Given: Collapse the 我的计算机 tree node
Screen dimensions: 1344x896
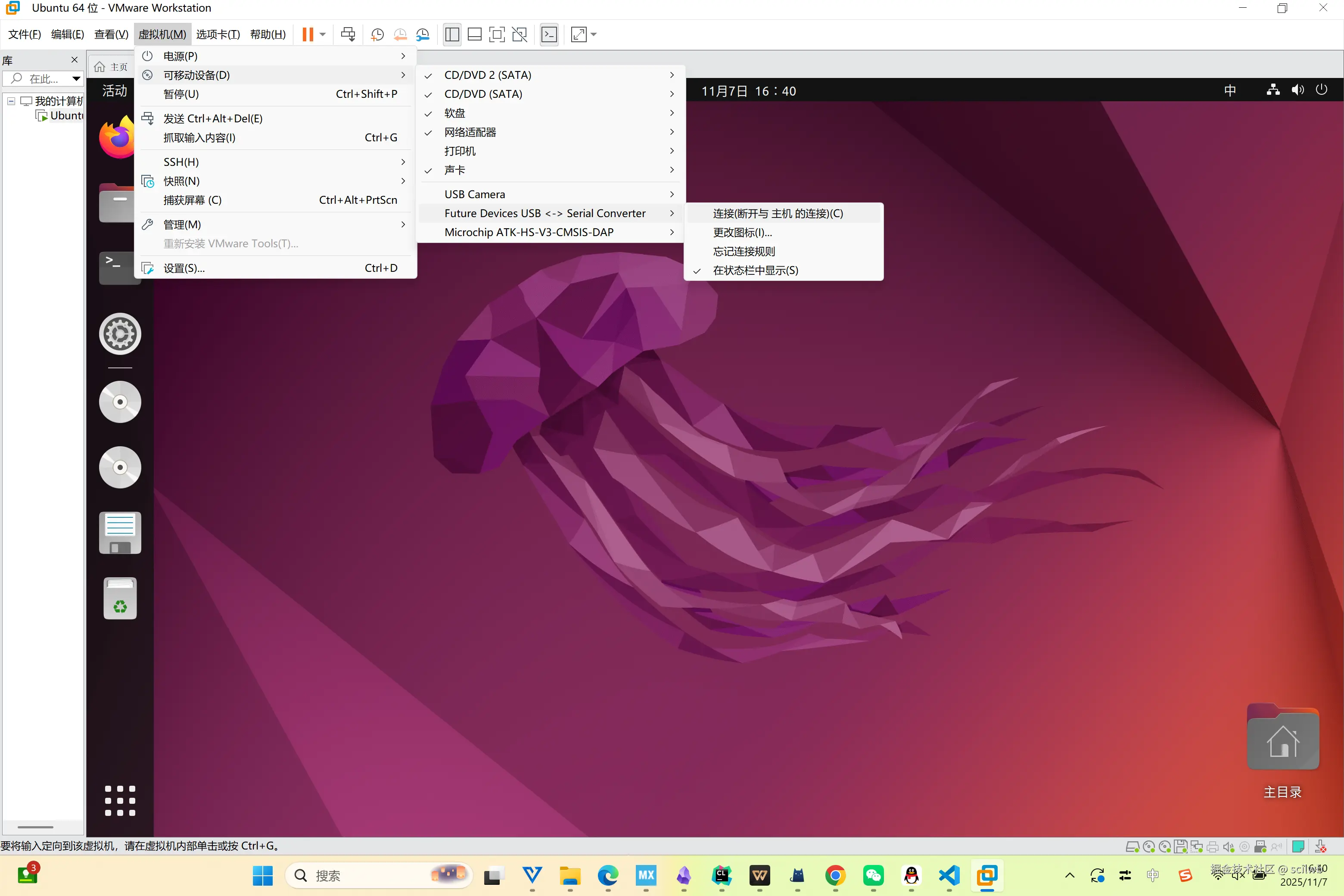Looking at the screenshot, I should point(11,101).
